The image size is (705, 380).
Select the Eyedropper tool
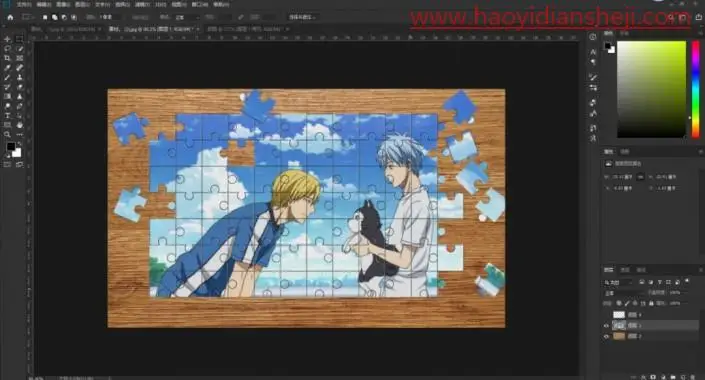pyautogui.click(x=7, y=68)
